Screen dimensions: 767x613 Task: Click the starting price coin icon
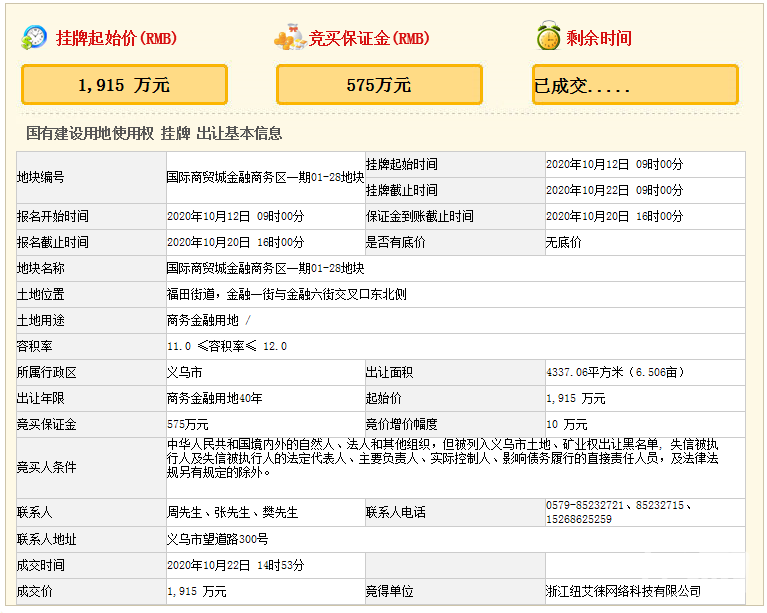33,38
